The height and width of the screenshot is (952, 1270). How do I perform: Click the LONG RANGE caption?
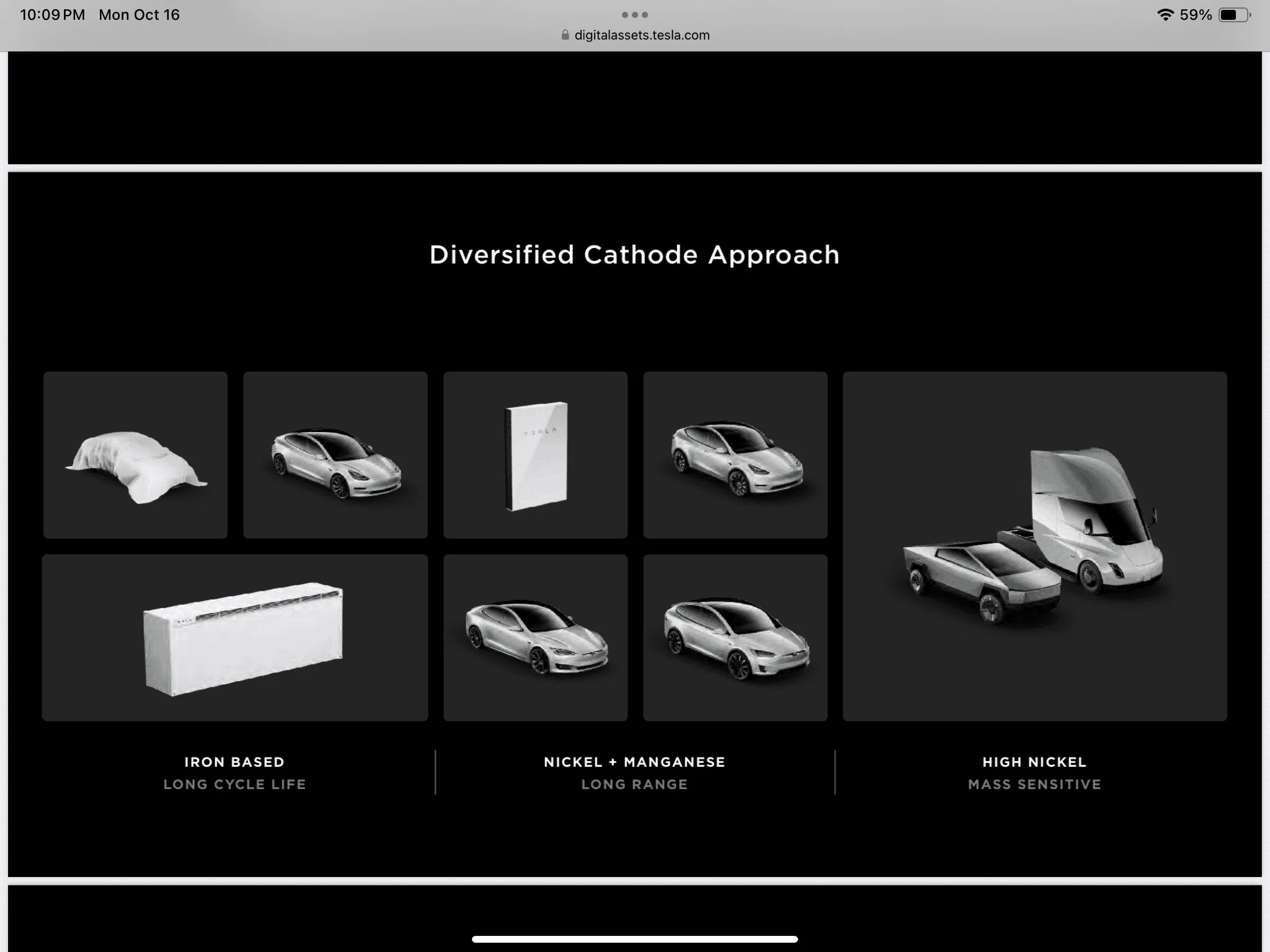click(x=635, y=784)
